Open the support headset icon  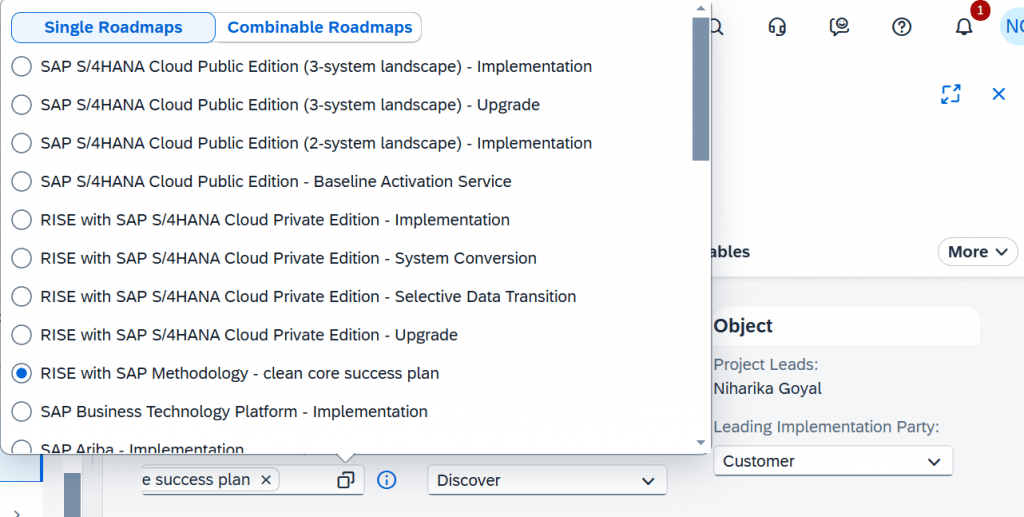tap(777, 27)
